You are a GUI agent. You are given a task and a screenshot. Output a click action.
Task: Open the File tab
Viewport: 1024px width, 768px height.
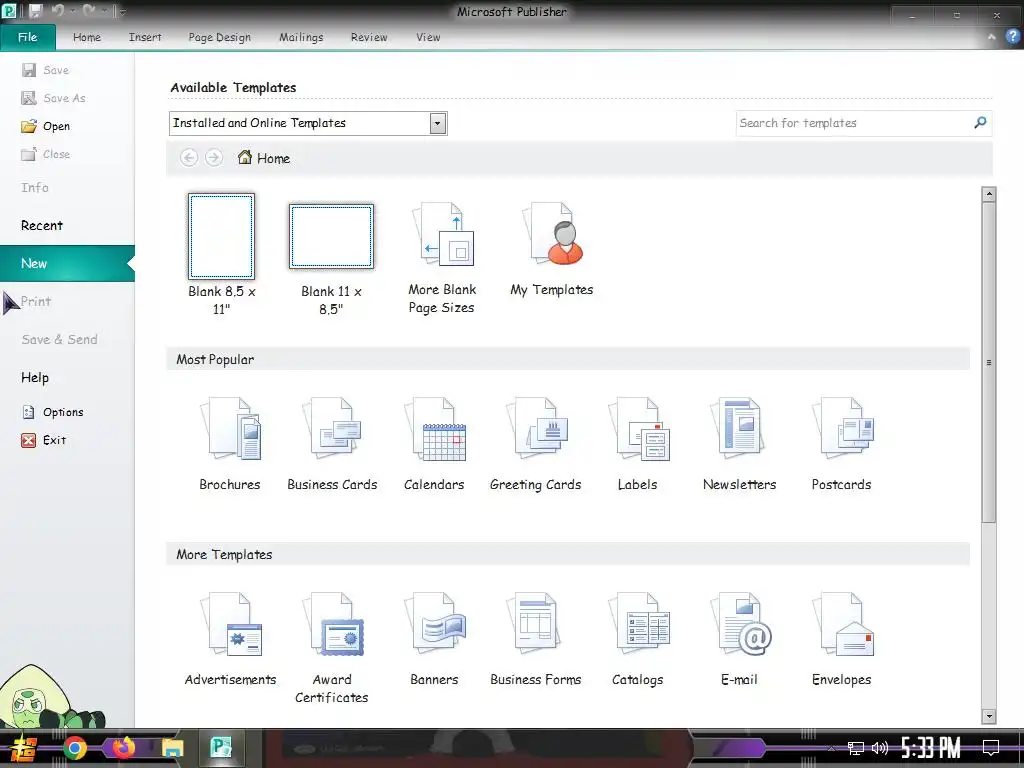pos(27,37)
